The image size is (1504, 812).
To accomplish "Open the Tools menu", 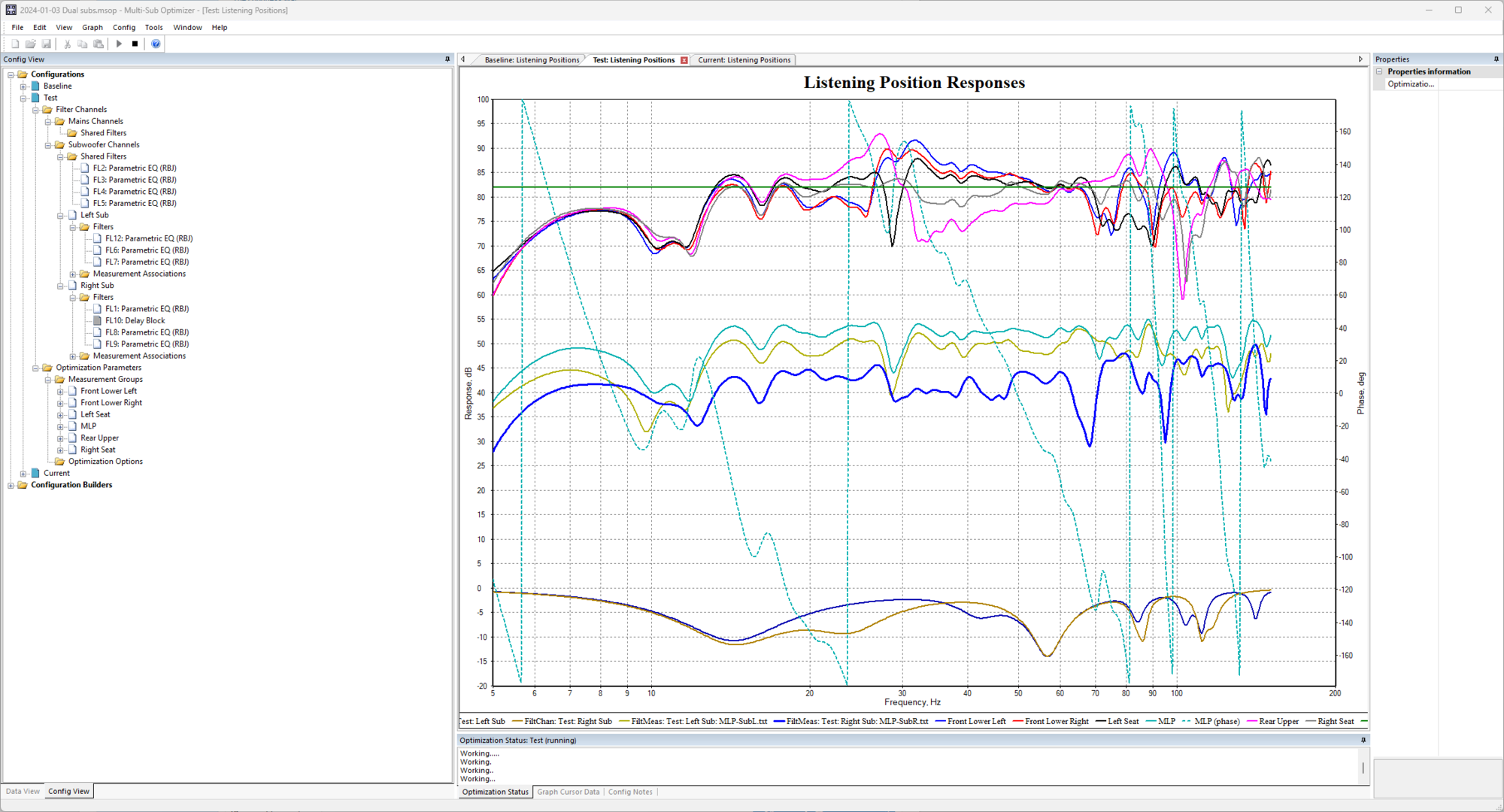I will (x=153, y=27).
